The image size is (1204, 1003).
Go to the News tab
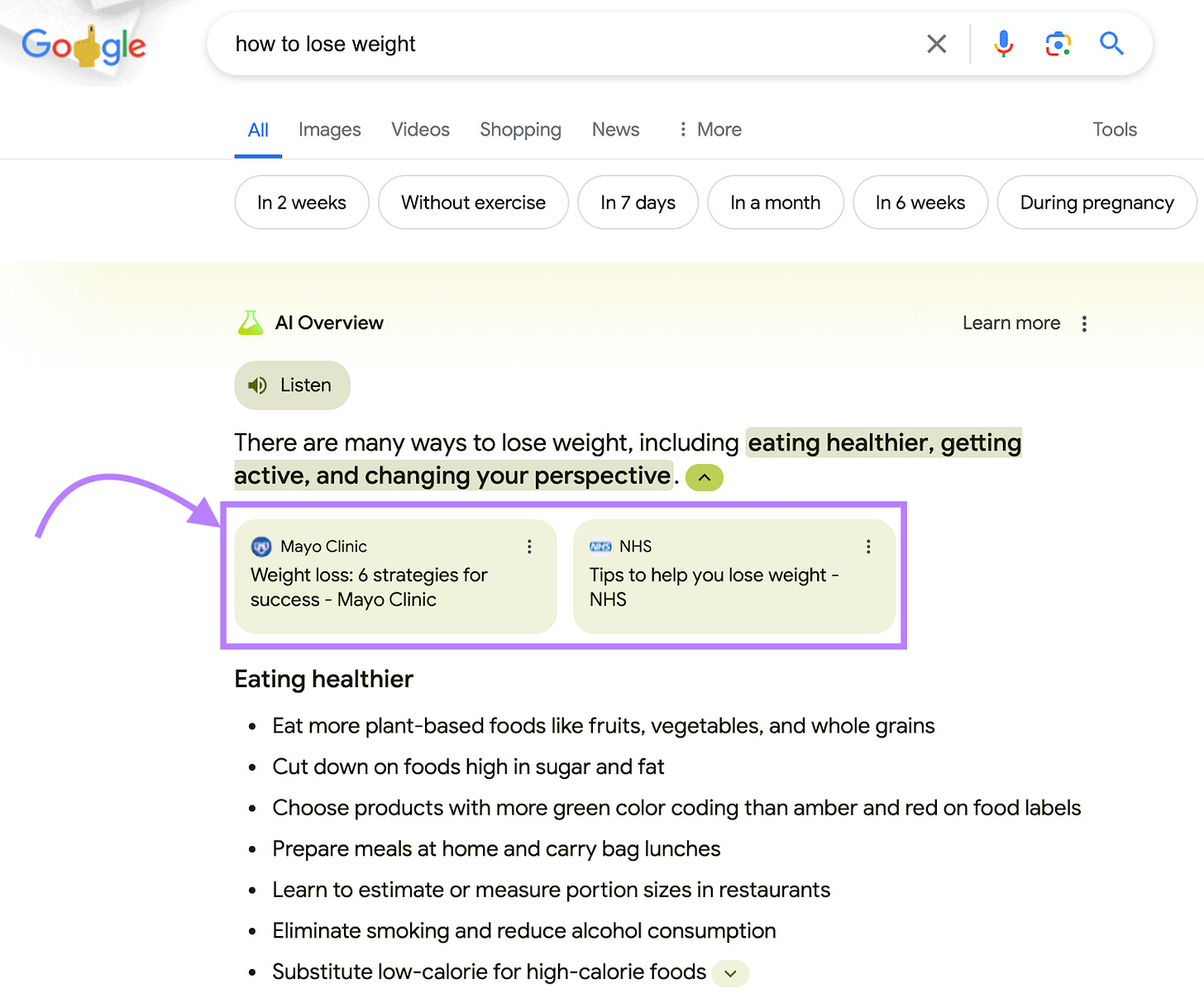pyautogui.click(x=615, y=130)
